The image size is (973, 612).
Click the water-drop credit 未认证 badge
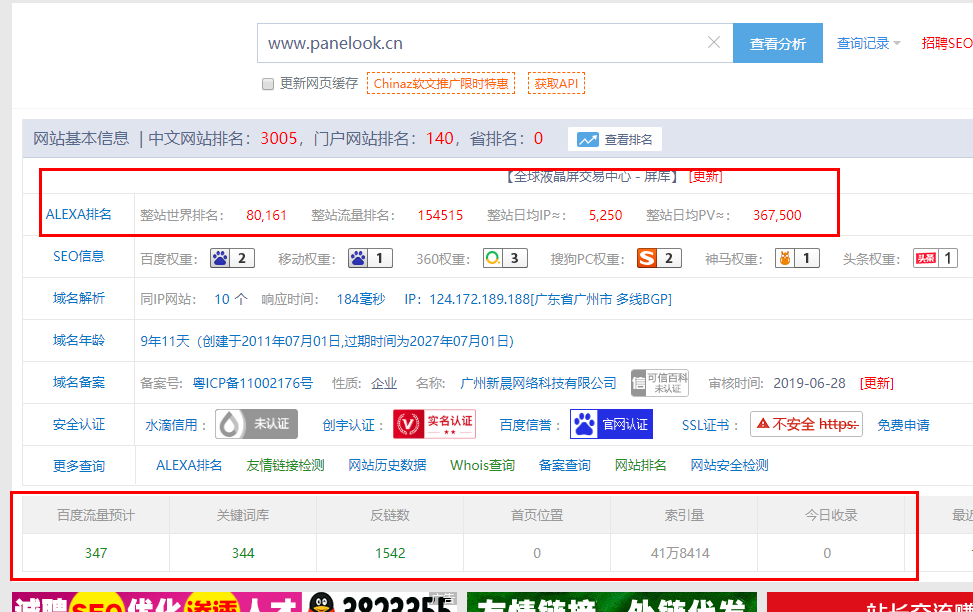(x=257, y=424)
